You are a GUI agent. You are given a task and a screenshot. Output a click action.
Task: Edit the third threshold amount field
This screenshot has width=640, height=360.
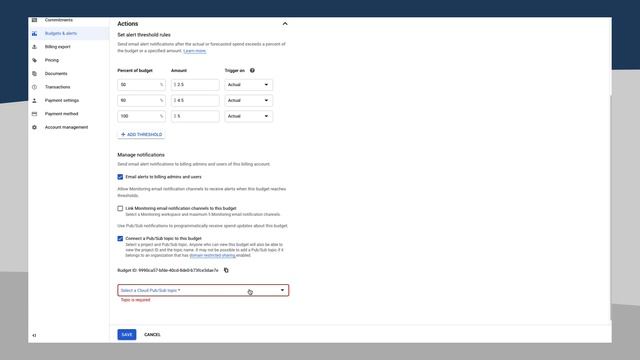click(x=195, y=116)
